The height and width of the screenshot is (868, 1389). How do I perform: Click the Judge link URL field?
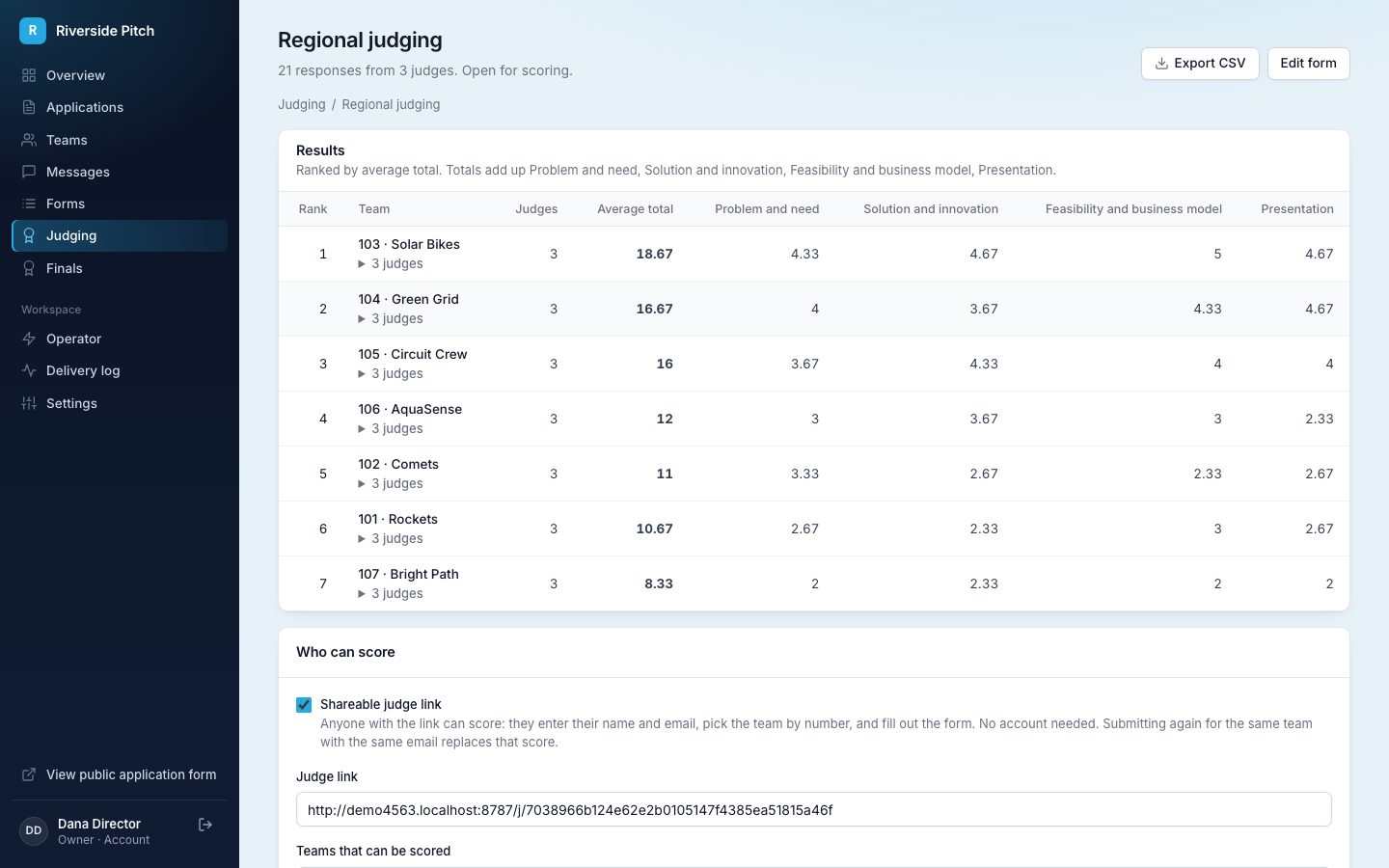[813, 809]
